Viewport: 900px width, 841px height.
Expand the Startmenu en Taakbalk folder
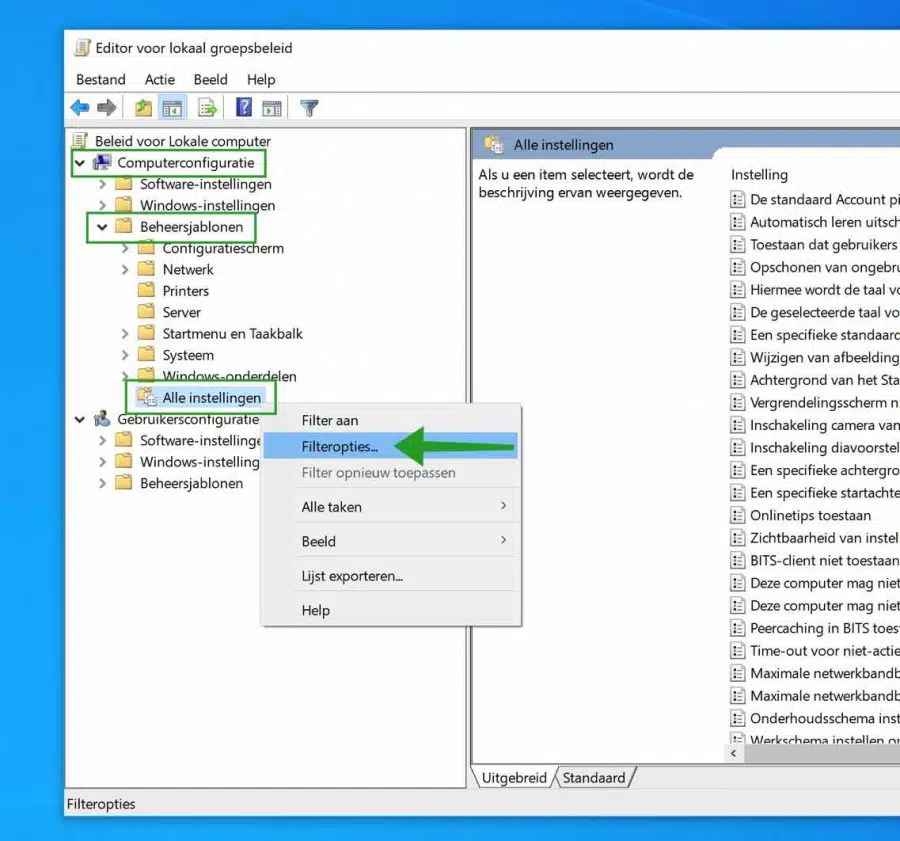(x=125, y=334)
